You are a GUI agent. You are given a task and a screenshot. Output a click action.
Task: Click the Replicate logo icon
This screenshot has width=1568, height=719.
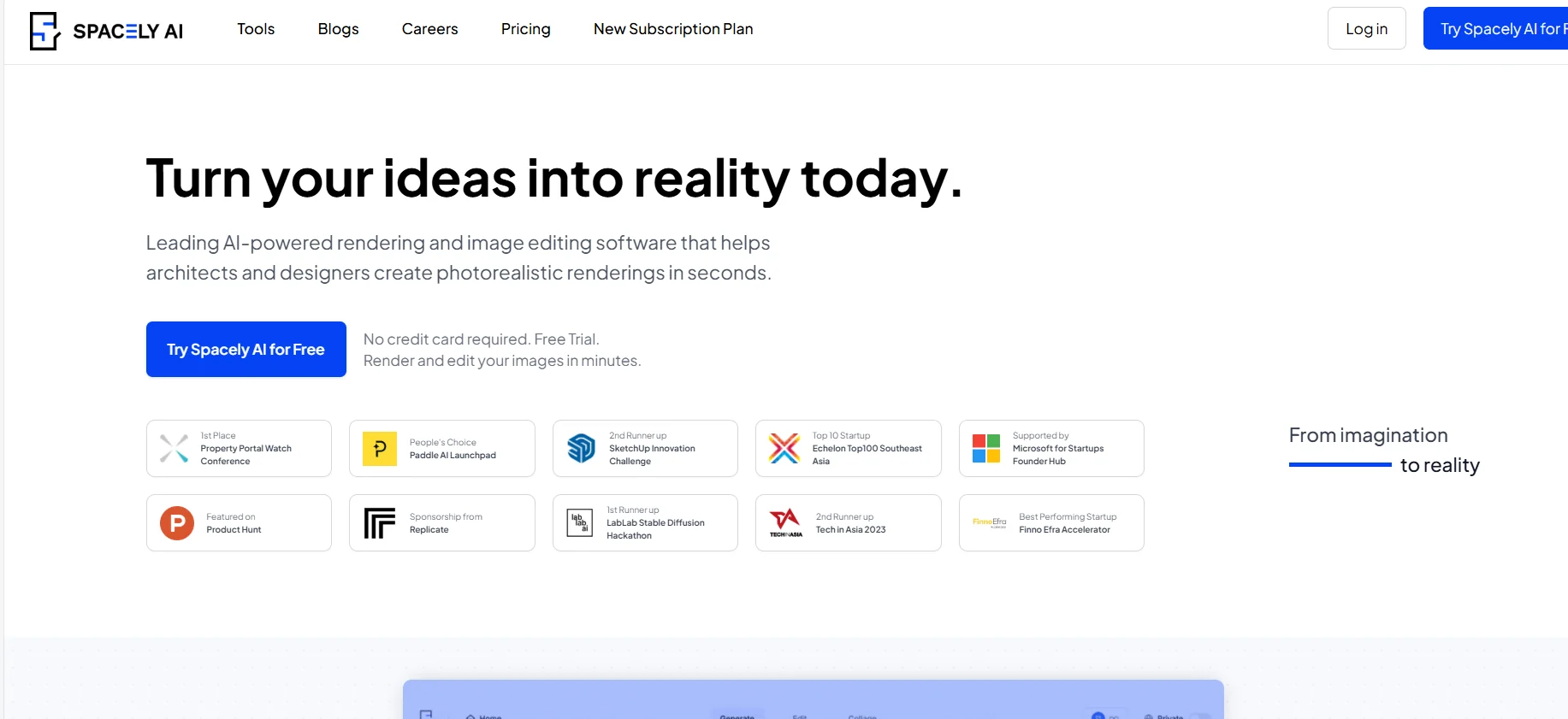coord(380,523)
